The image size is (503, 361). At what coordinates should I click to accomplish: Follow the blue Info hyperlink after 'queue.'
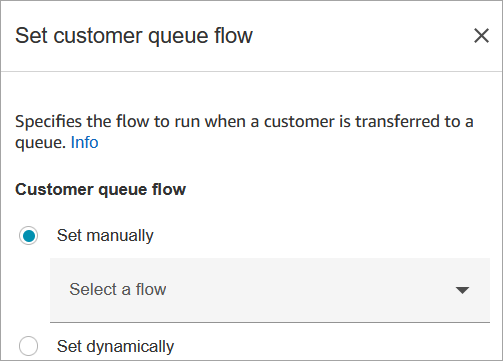(x=84, y=142)
